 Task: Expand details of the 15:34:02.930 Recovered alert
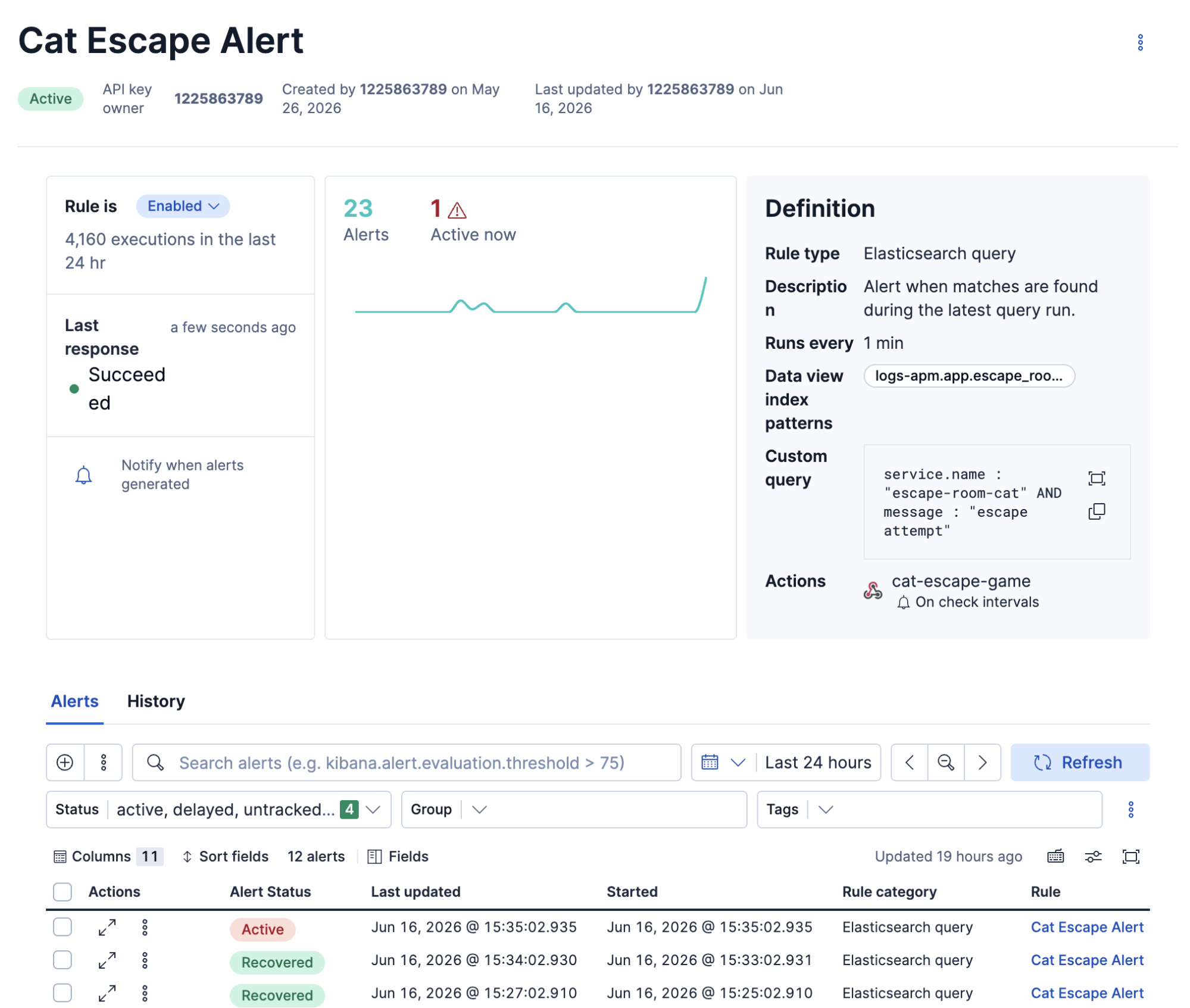click(x=107, y=960)
